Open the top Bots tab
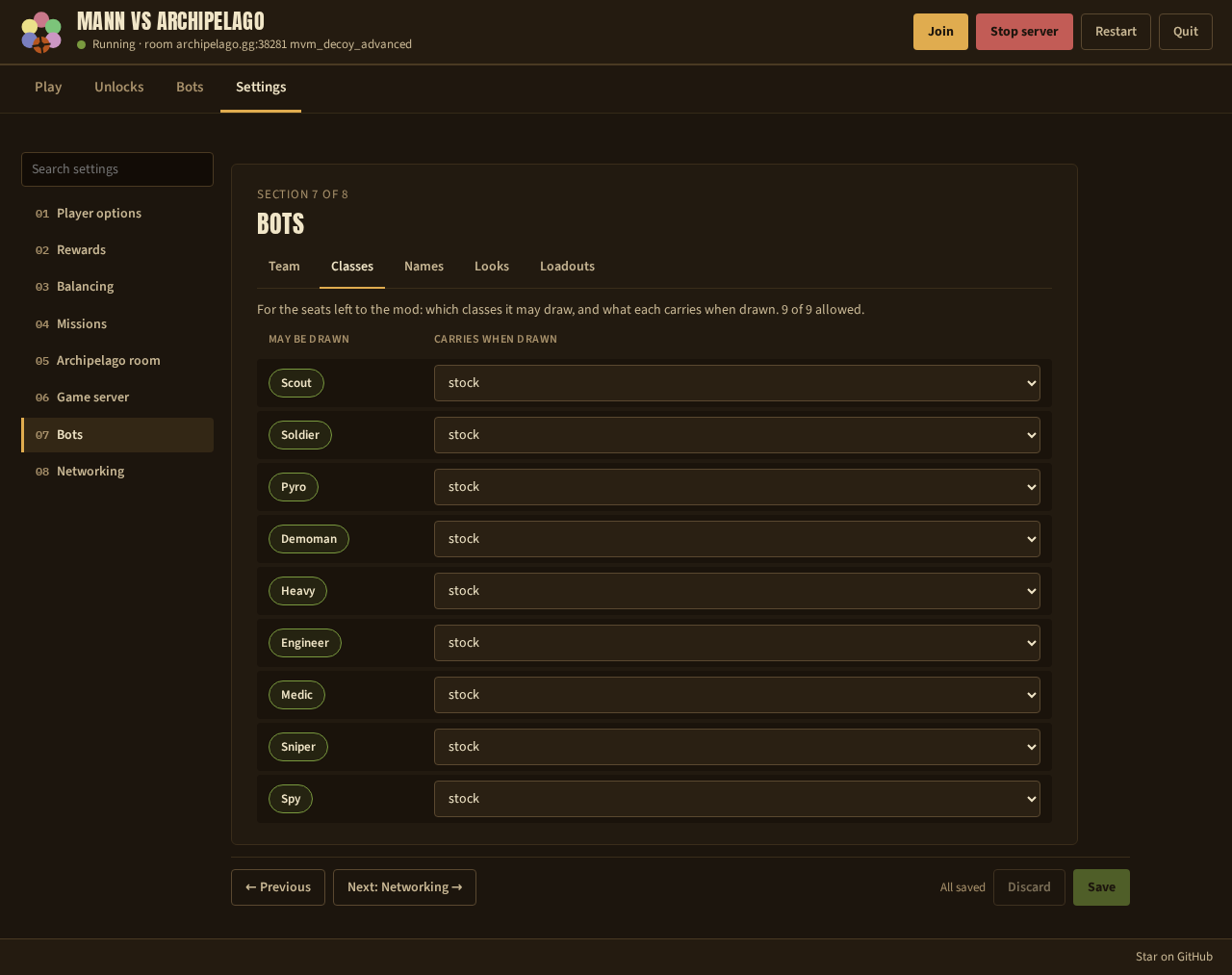 click(x=190, y=88)
